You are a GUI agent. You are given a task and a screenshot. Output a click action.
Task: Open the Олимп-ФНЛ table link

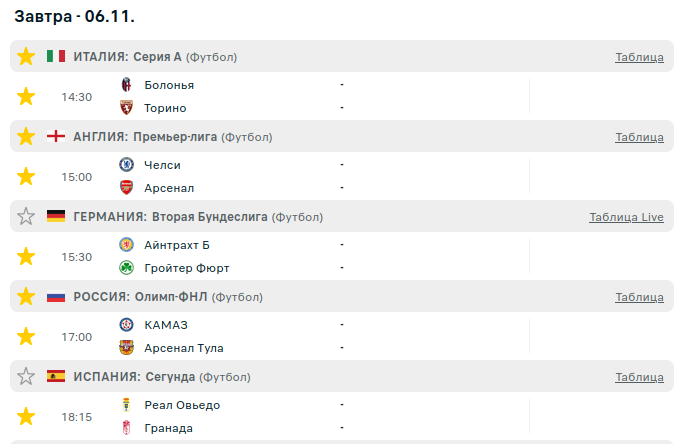pos(639,297)
